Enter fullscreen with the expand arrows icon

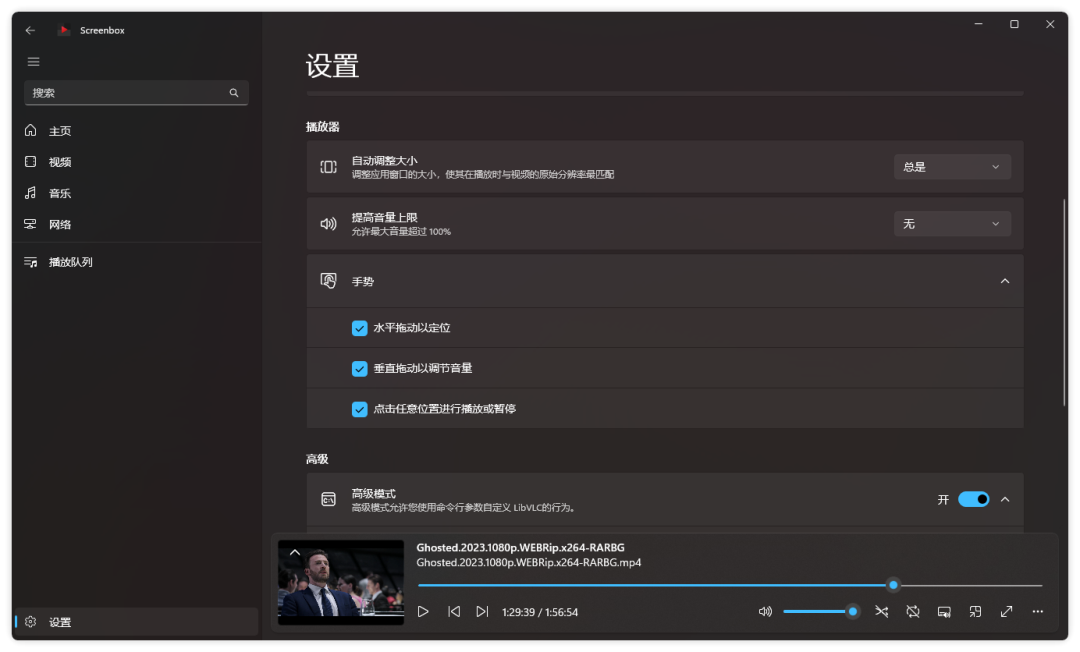coord(1006,611)
